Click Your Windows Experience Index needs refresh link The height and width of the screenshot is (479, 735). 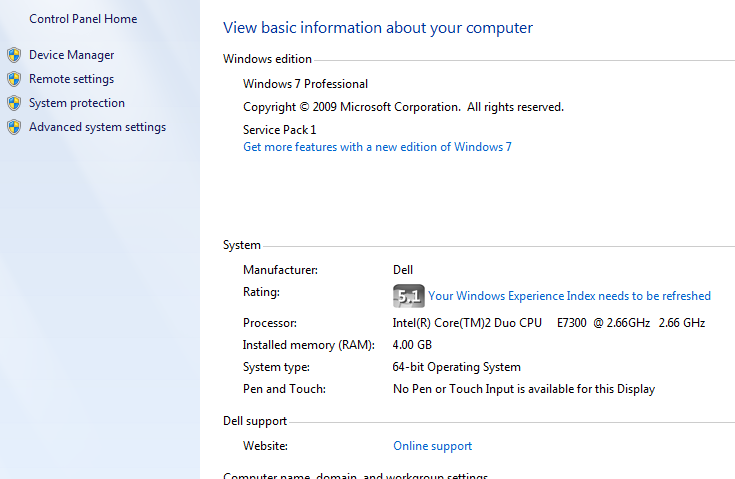click(570, 296)
